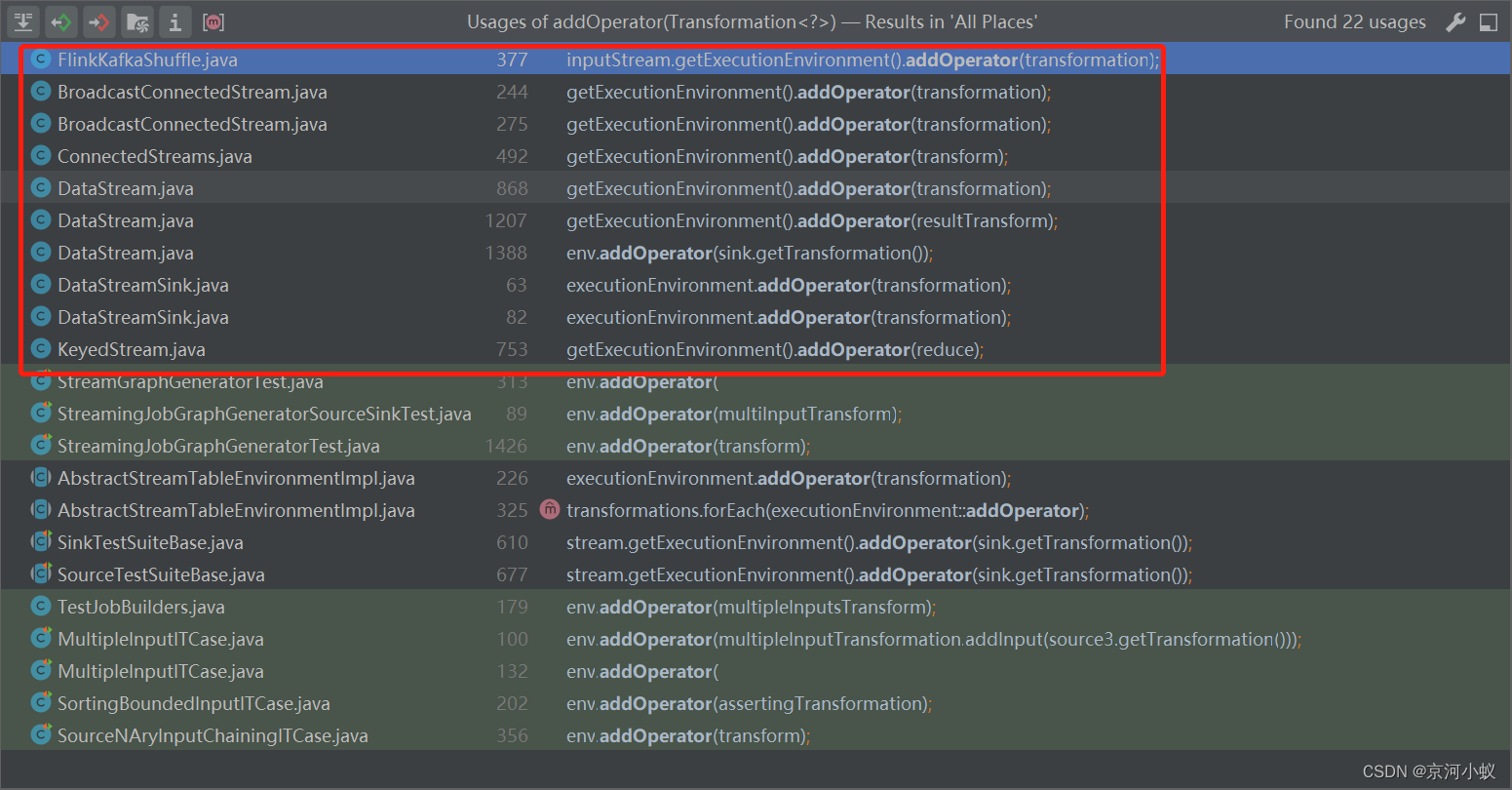Select BroadcastConnectedStream.java at line 275
The width and height of the screenshot is (1512, 790).
756,124
